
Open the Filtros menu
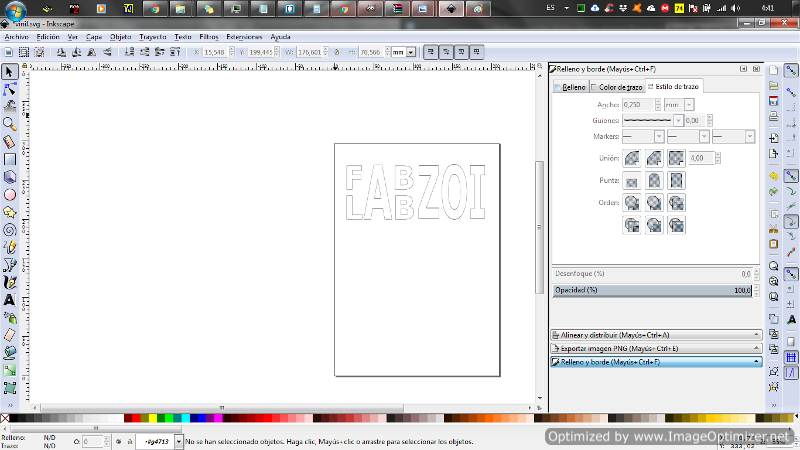pyautogui.click(x=209, y=37)
